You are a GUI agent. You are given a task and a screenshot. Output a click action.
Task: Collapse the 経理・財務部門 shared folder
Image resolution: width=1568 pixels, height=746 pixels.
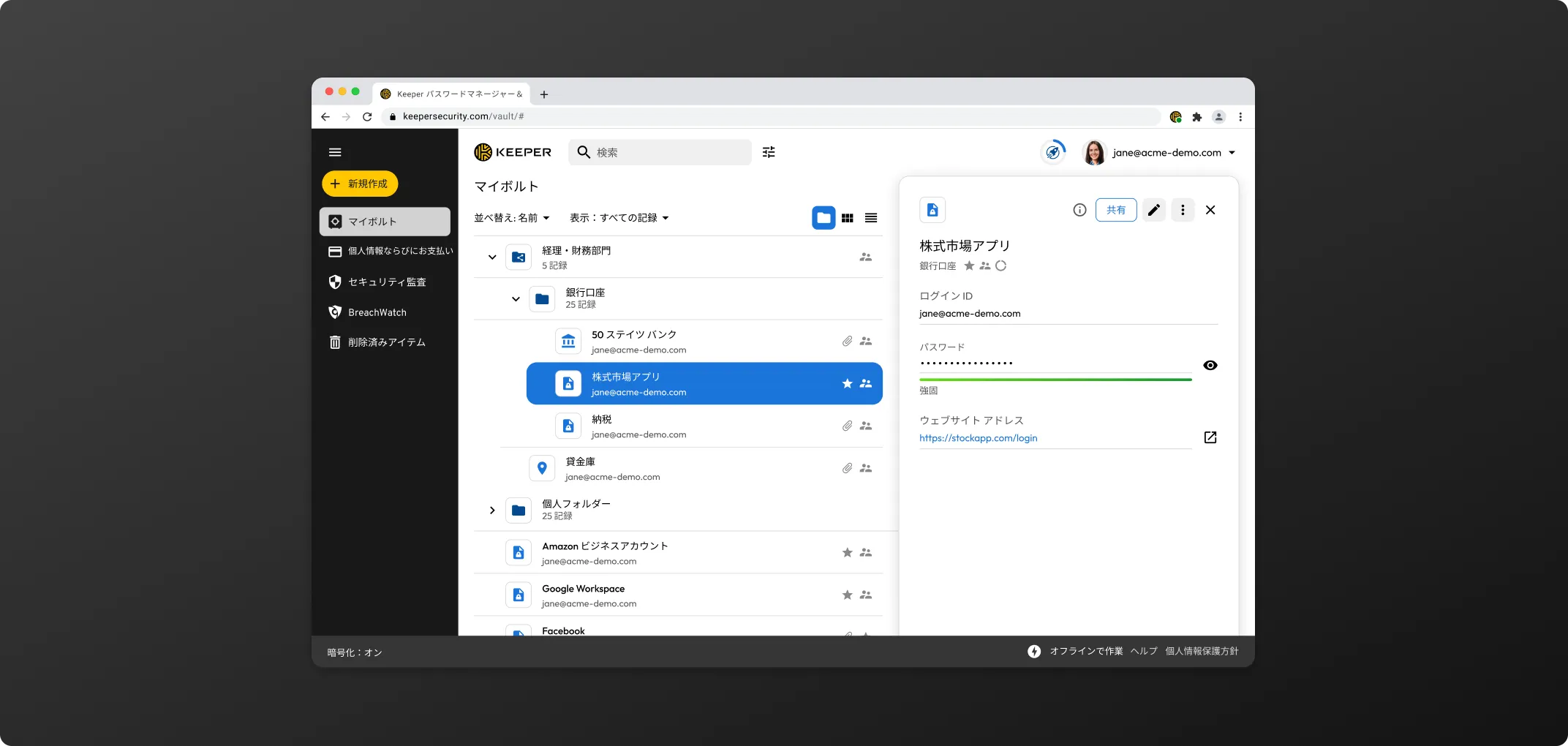pos(492,257)
